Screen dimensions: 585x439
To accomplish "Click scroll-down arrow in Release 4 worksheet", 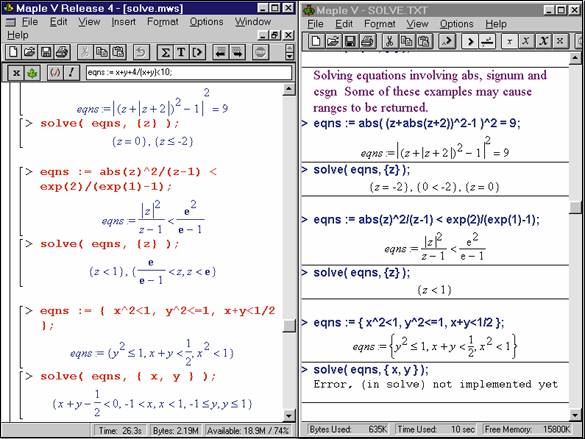I will pos(289,415).
